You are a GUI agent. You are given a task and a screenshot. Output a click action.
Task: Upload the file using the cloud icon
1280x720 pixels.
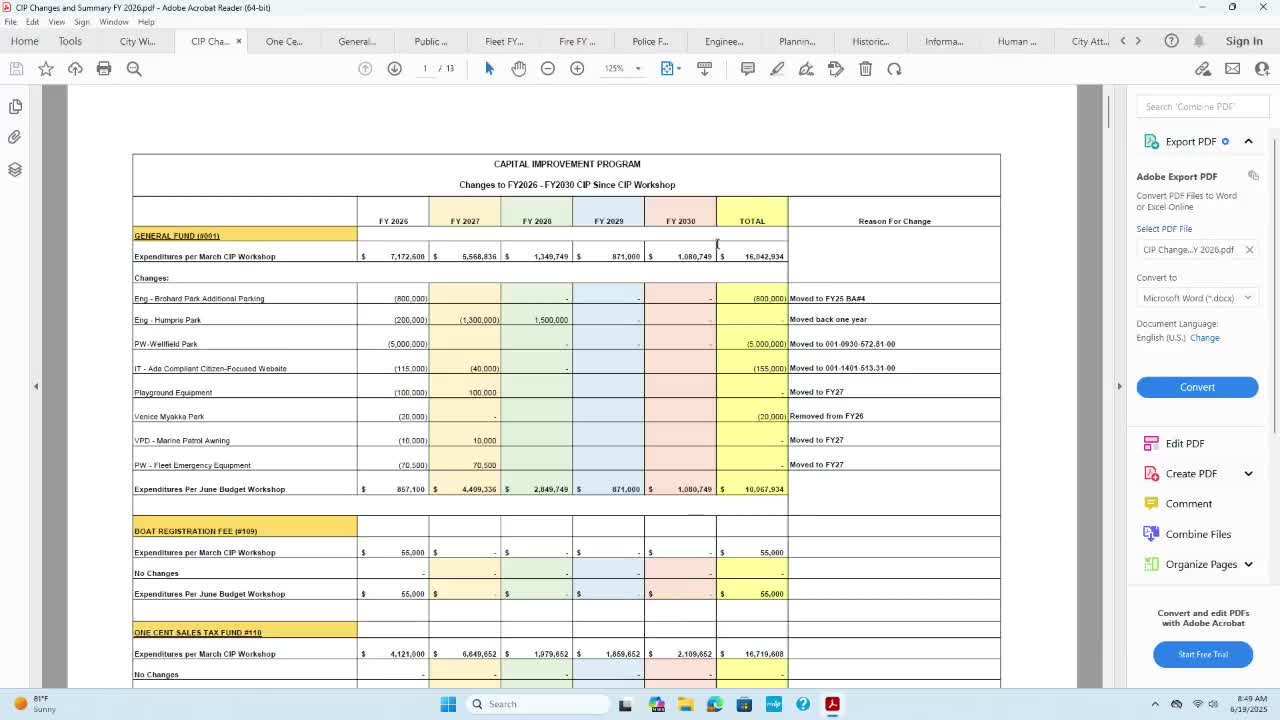(75, 69)
